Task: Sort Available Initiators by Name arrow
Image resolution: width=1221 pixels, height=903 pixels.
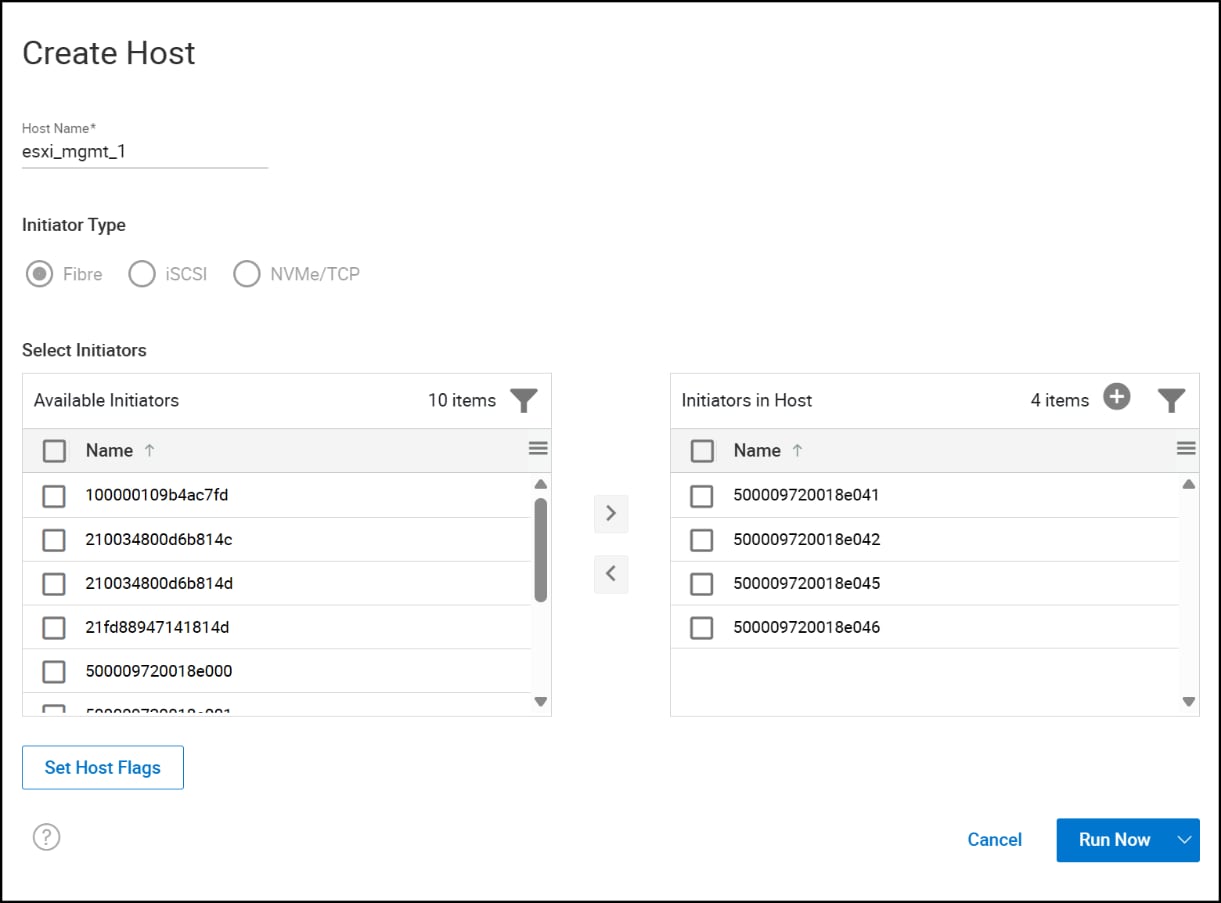Action: coord(149,451)
